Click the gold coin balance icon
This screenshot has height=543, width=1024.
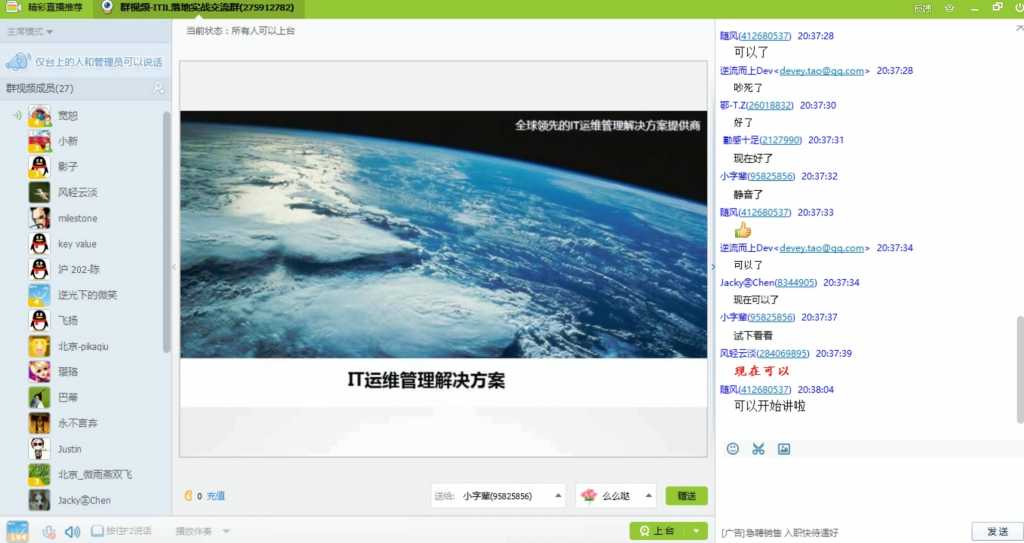pyautogui.click(x=189, y=496)
